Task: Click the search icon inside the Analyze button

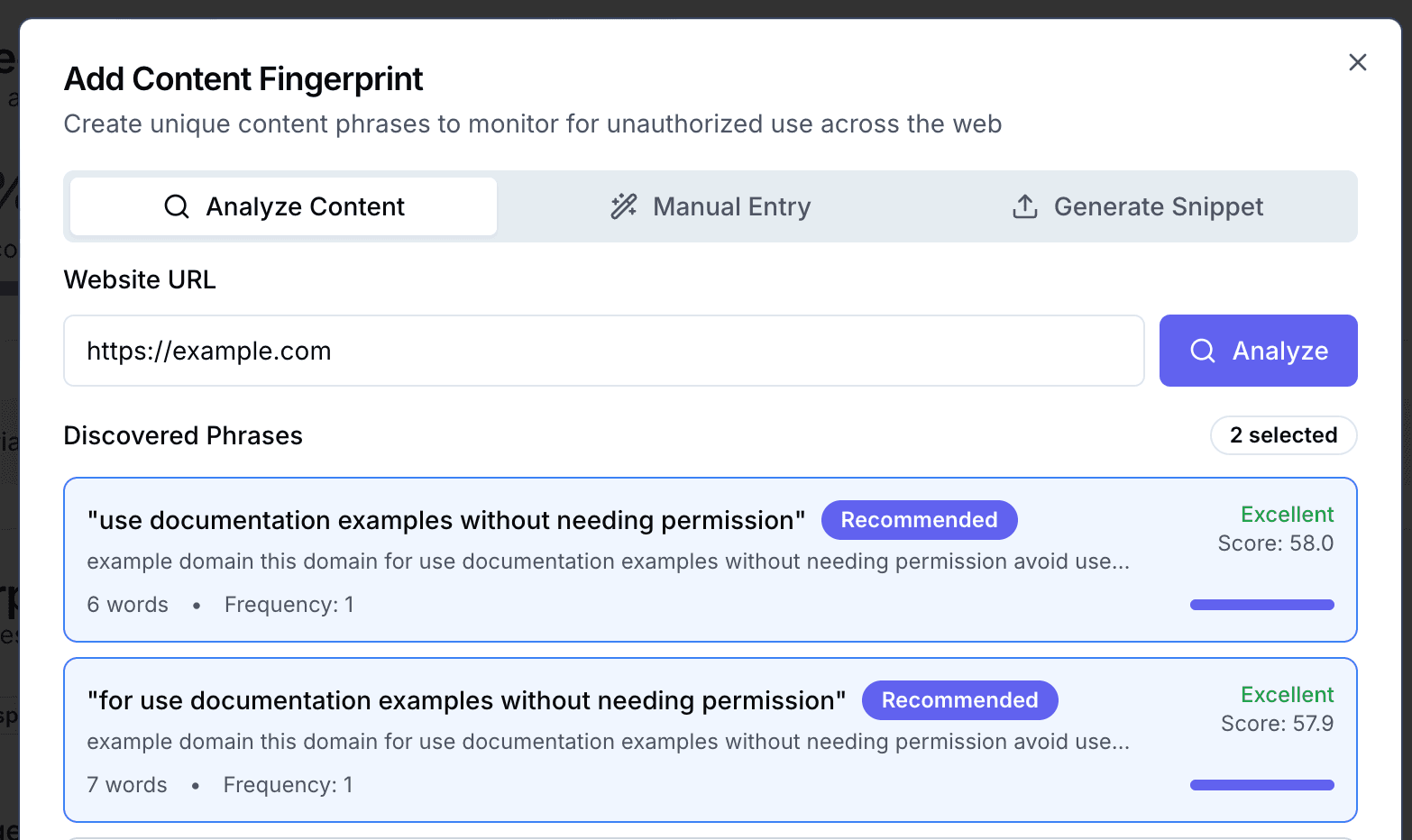Action: tap(1203, 351)
